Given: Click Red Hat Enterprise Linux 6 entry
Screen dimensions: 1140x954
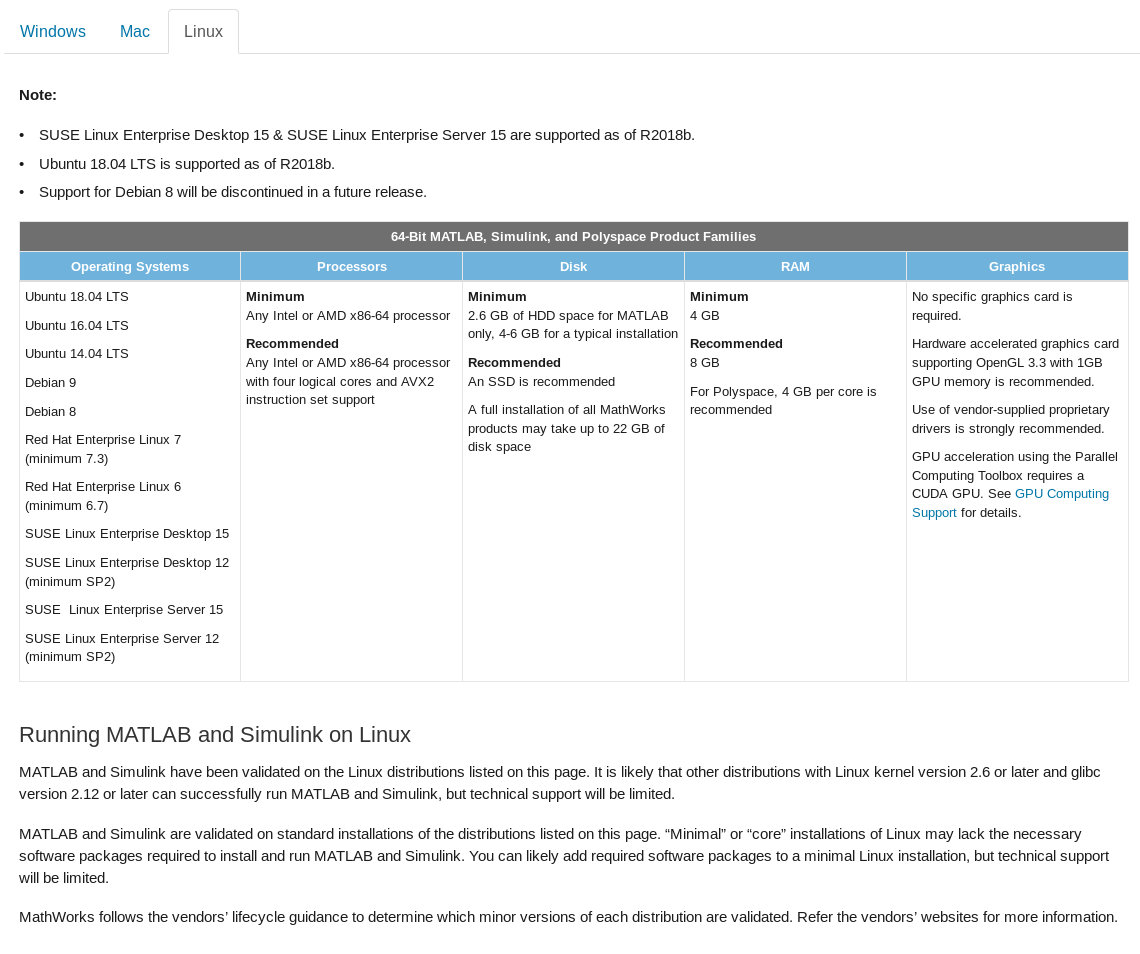Looking at the screenshot, I should point(103,496).
